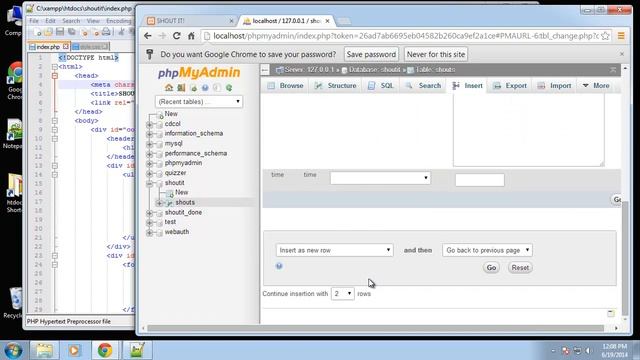Click Chrome's home button
640x360 pixels.
(x=191, y=36)
